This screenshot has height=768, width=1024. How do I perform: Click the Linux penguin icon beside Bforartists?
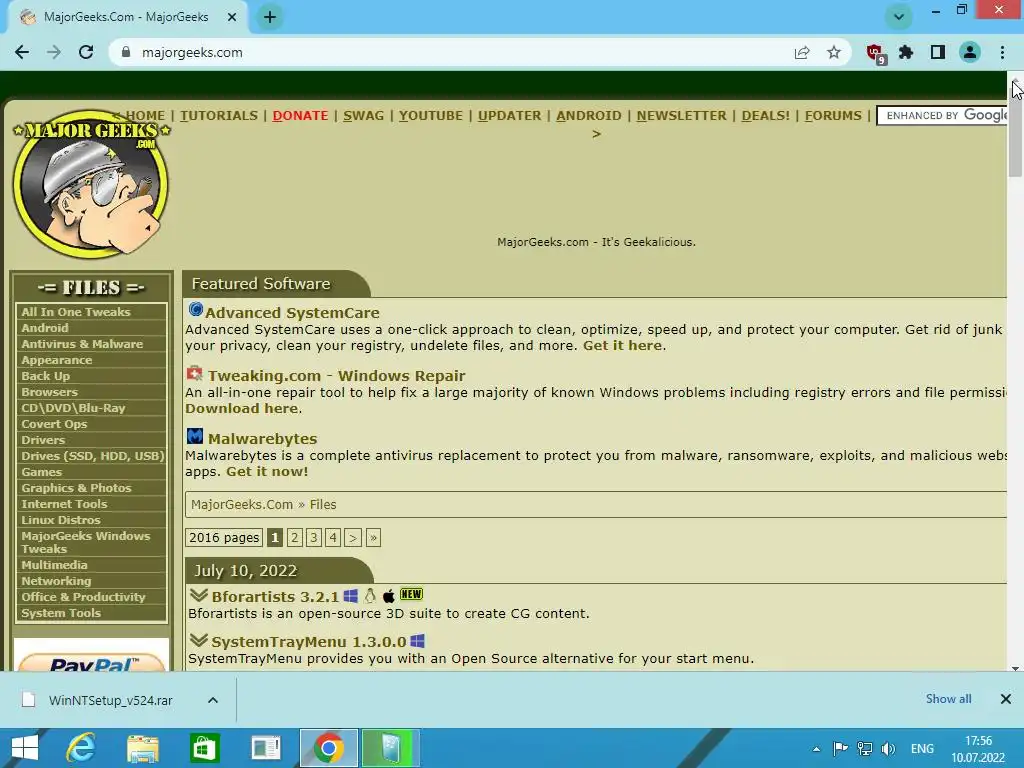click(370, 596)
